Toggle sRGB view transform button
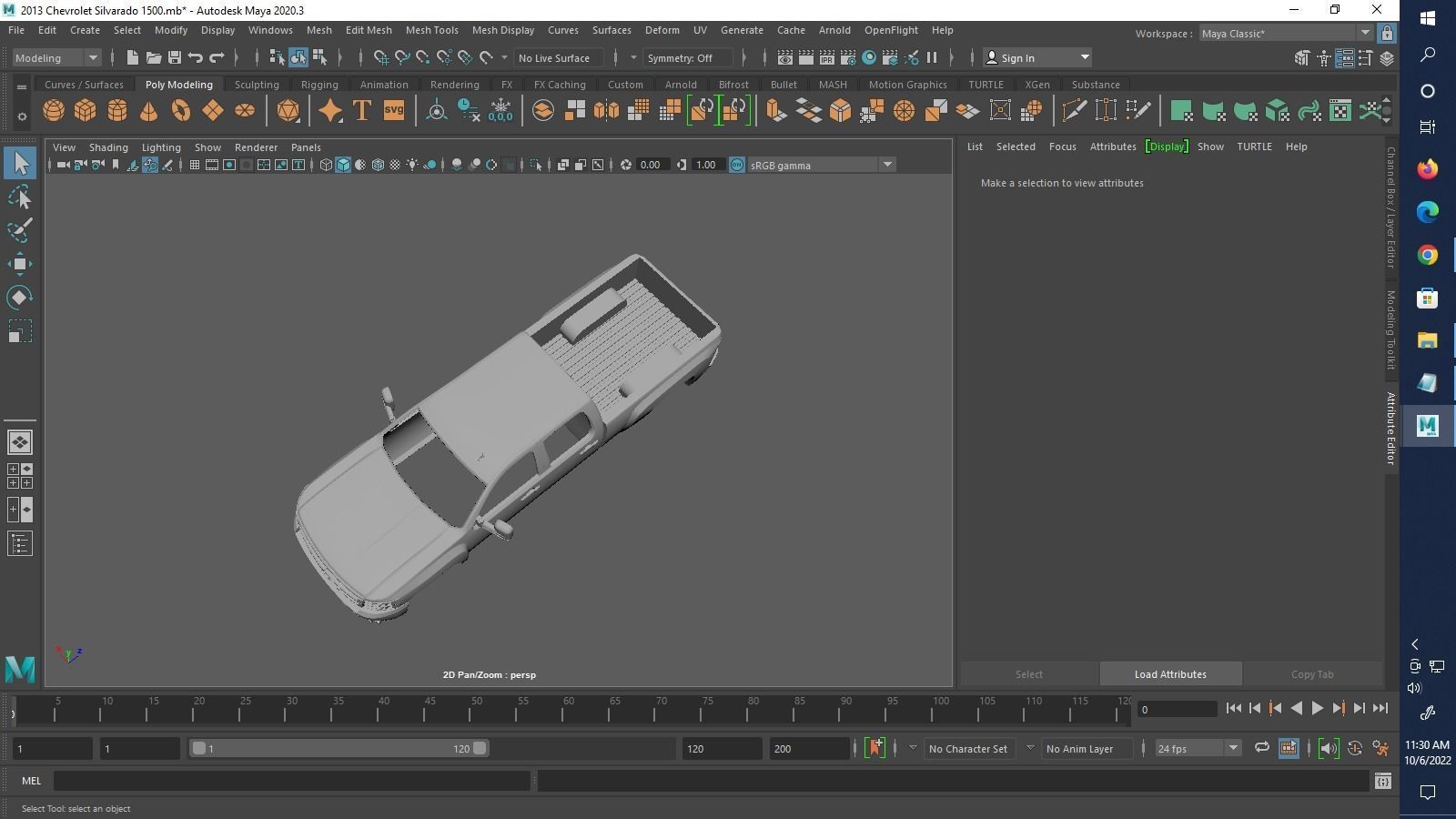The width and height of the screenshot is (1456, 819). [x=737, y=165]
